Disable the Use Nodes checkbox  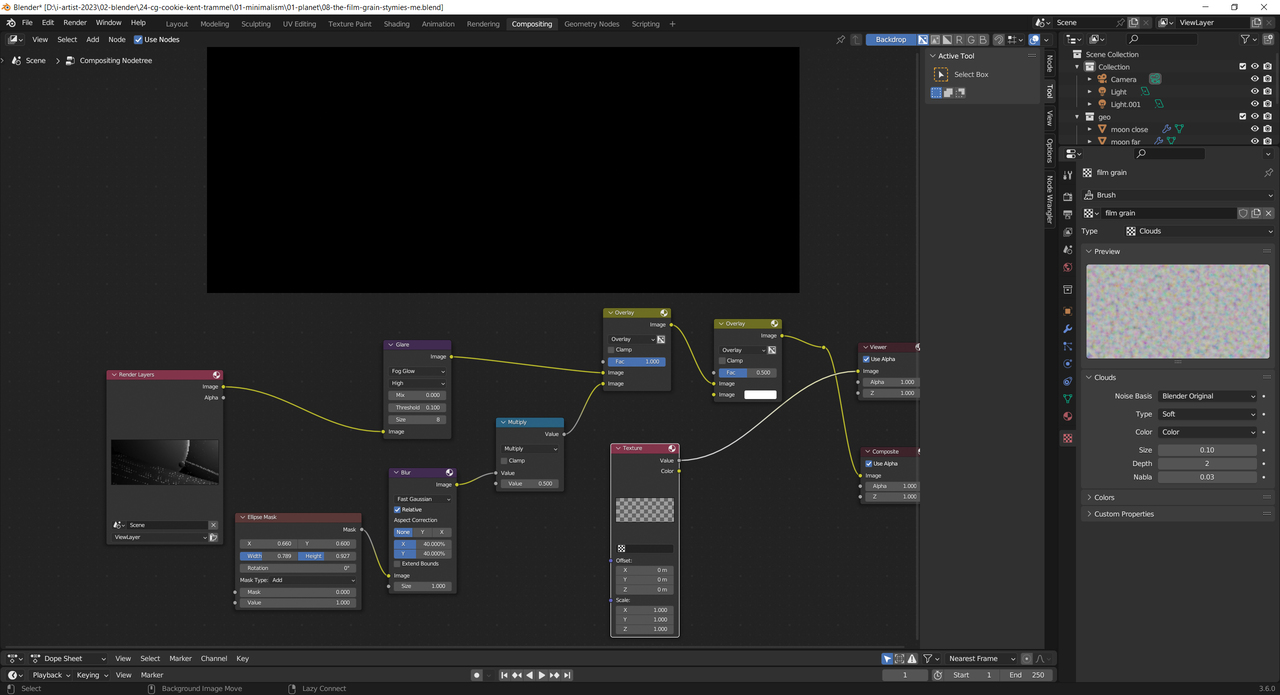[x=138, y=40]
